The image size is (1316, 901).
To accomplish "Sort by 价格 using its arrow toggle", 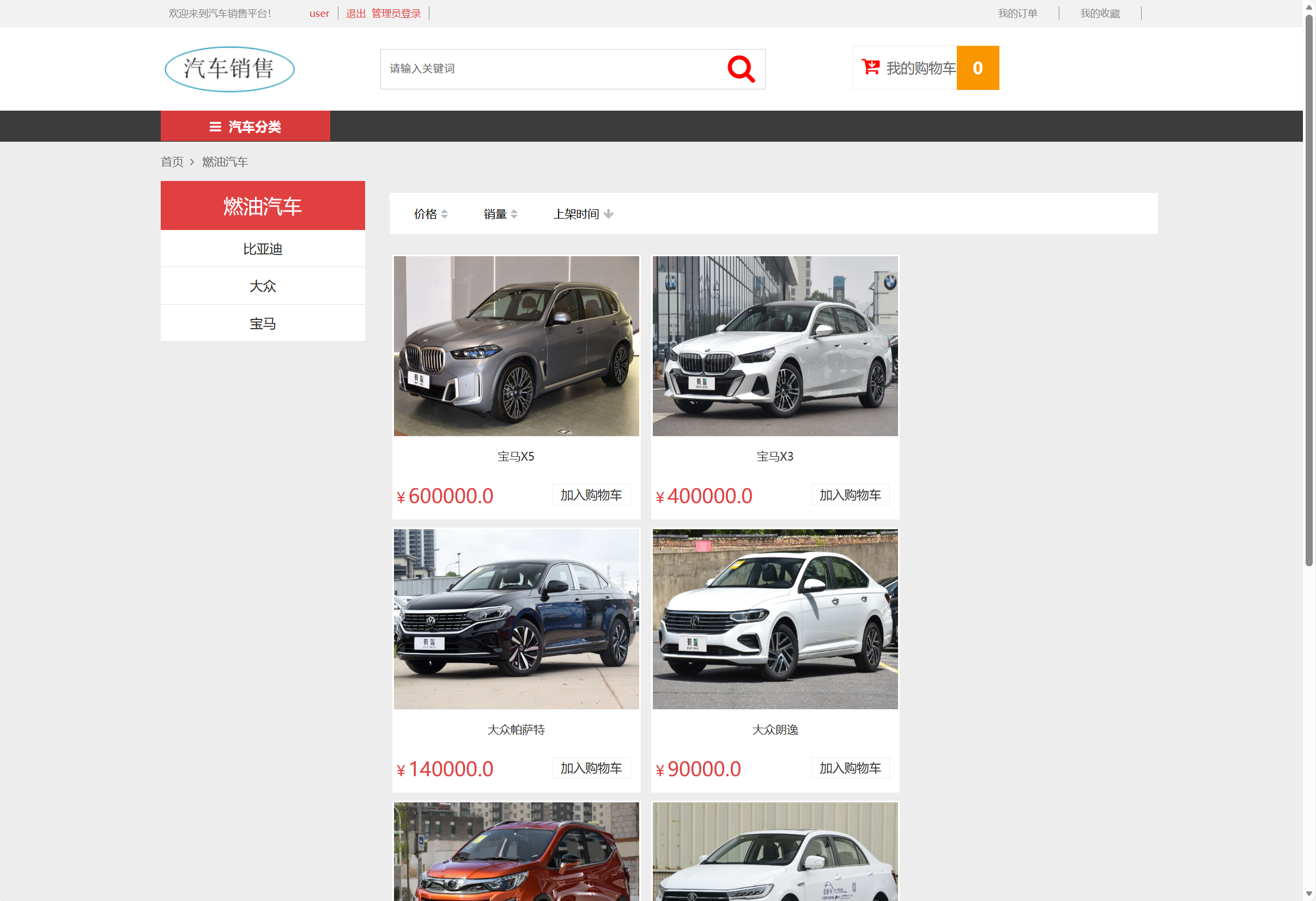I will pyautogui.click(x=444, y=214).
